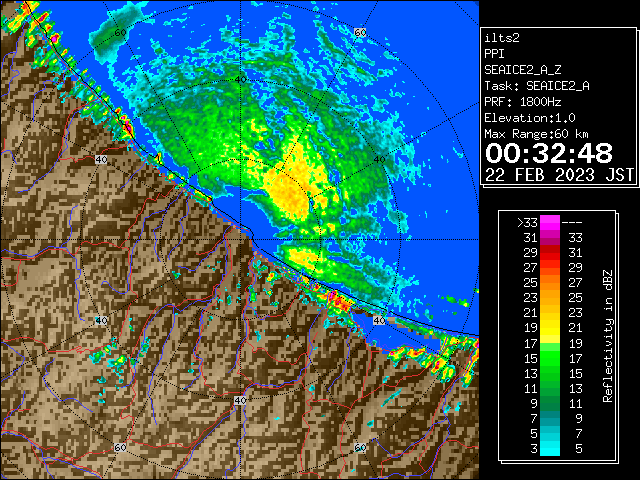
Task: Click the orange high-reflectivity echo core offshore
Action: coord(290,190)
